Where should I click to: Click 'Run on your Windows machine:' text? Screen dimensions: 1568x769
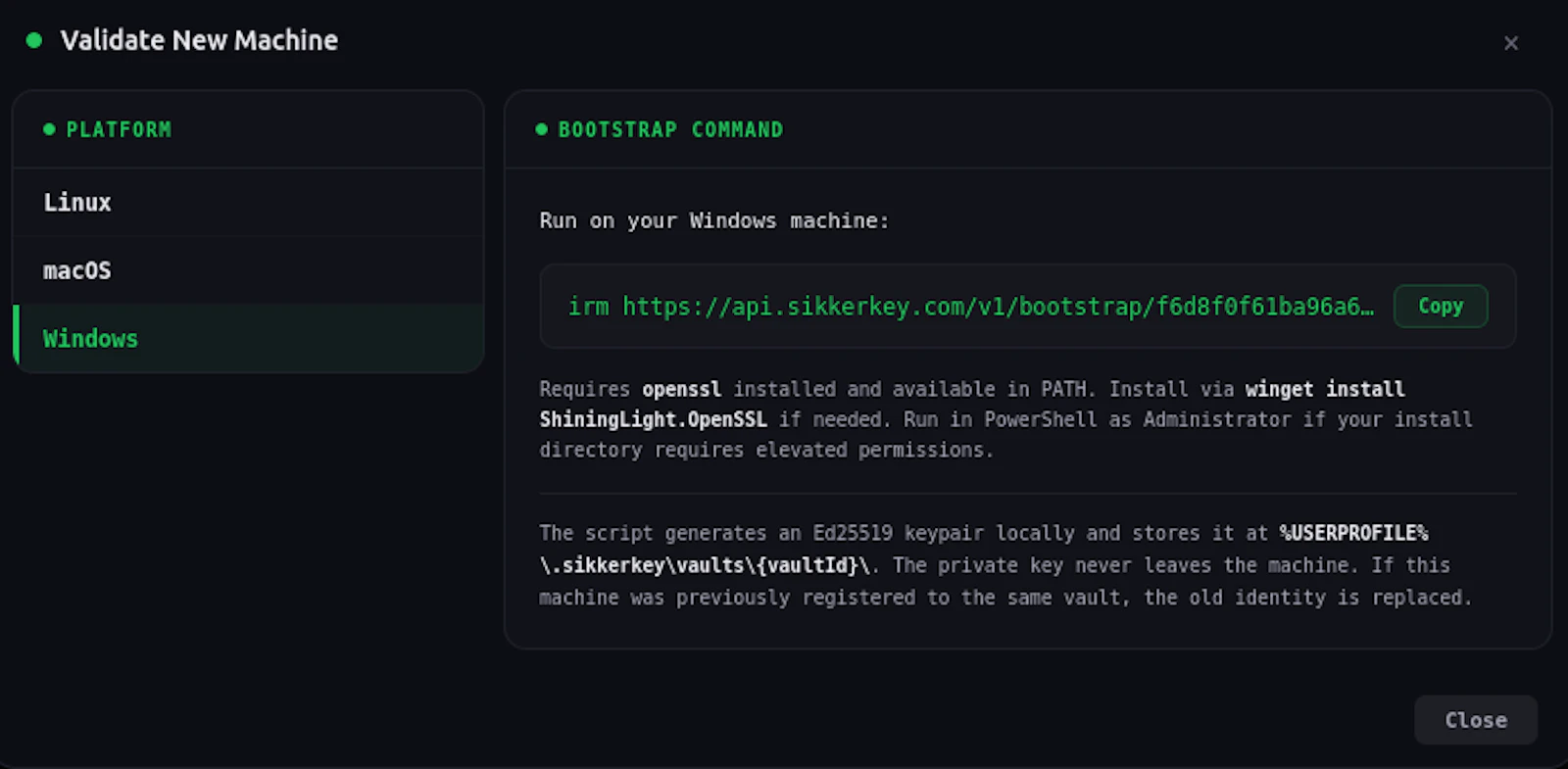point(714,220)
